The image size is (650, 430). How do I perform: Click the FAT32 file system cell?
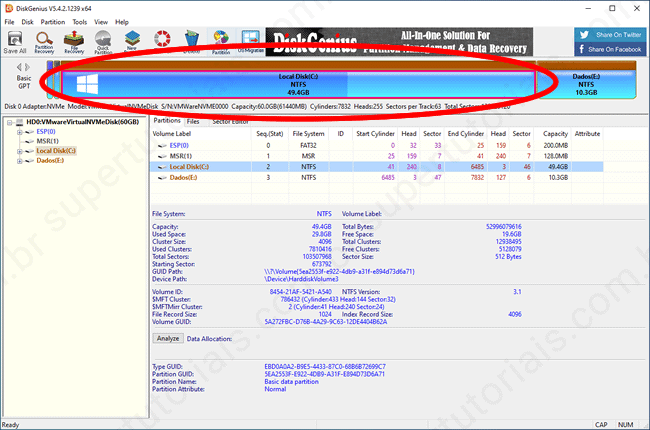[308, 145]
